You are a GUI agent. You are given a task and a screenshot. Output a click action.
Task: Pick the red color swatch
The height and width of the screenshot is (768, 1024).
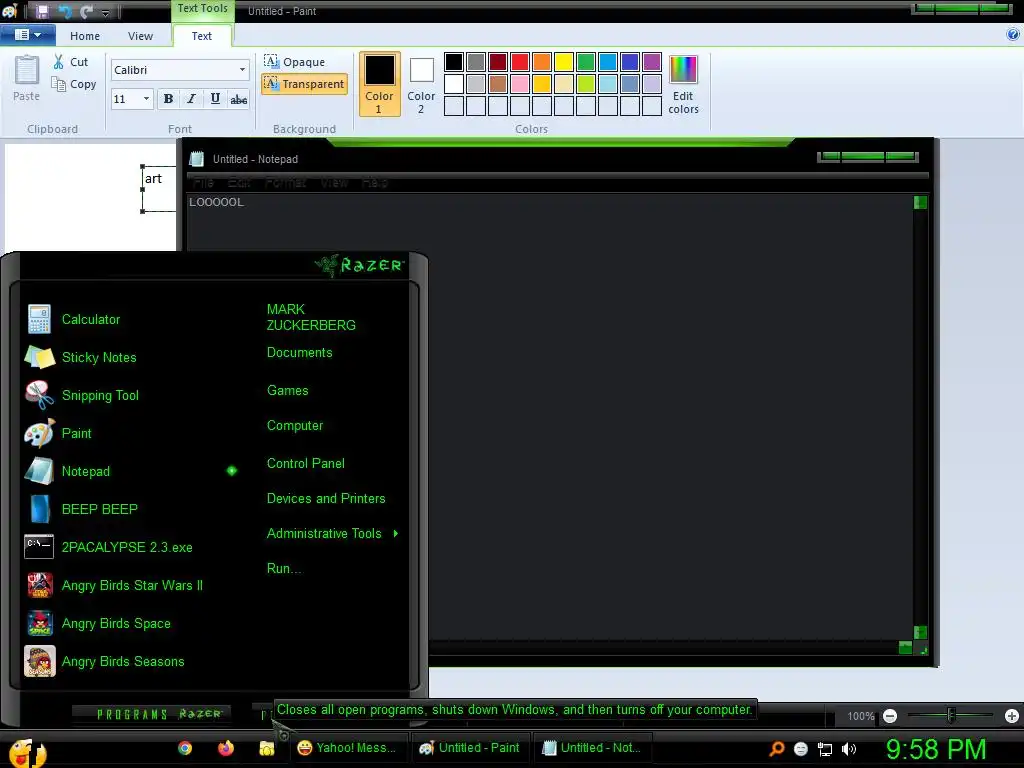tap(520, 62)
